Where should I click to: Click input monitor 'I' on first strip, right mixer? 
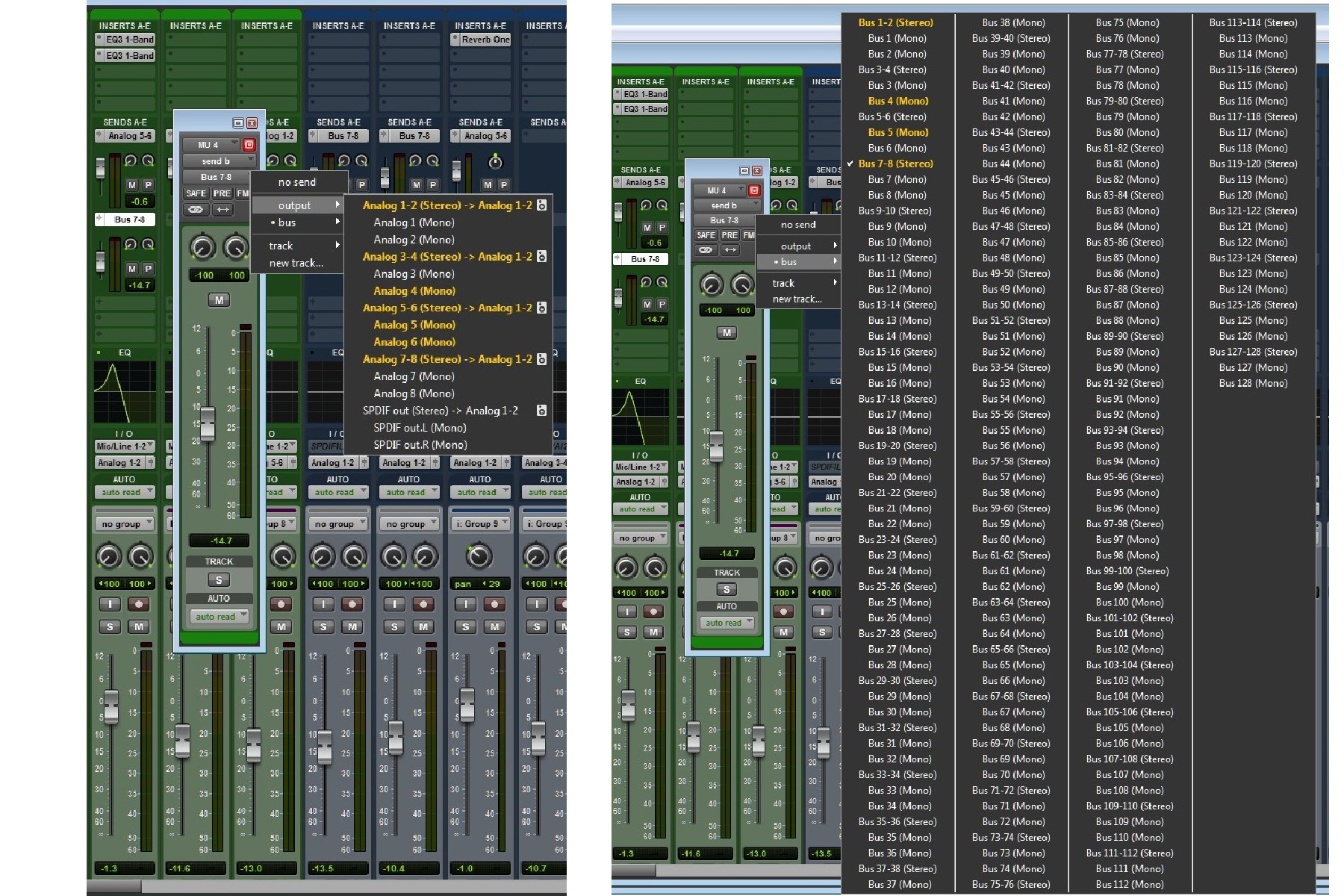(627, 611)
